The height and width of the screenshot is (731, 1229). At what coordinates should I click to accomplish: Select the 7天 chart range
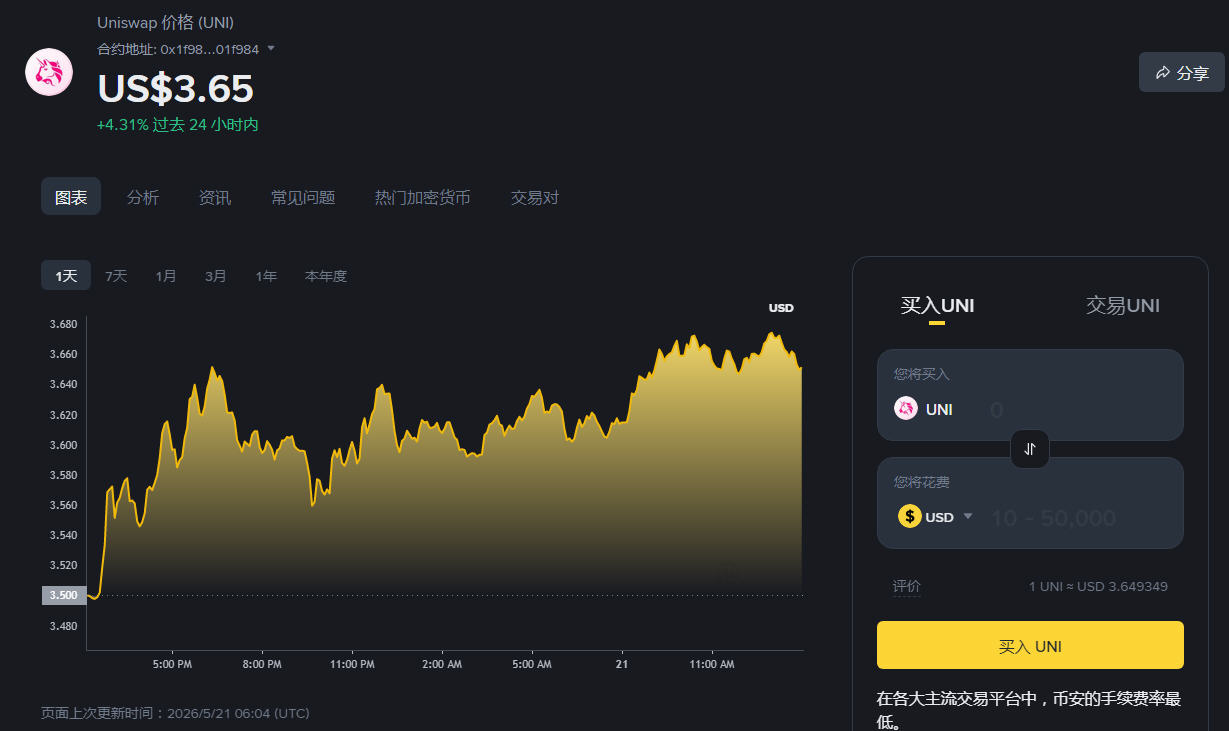[x=116, y=276]
